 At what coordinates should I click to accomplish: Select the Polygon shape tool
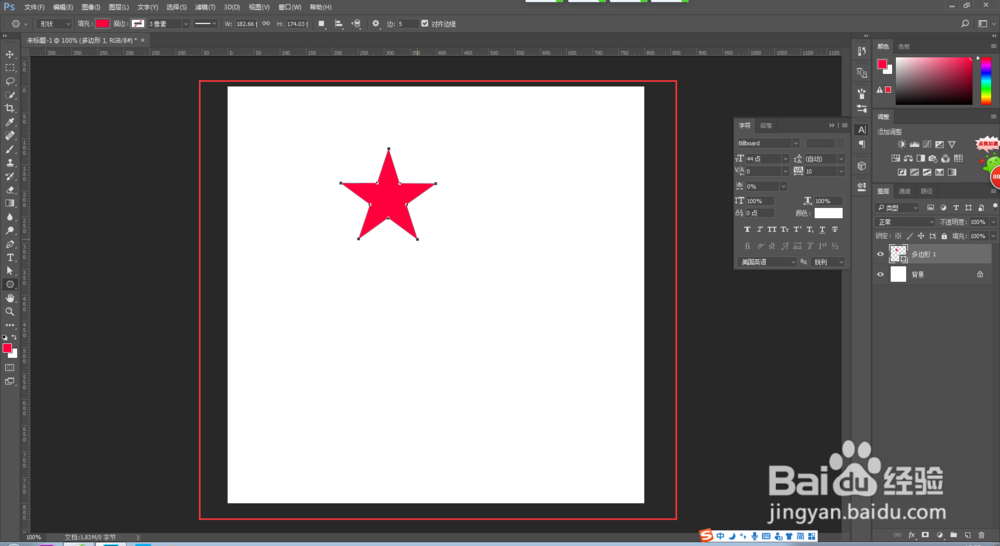[x=10, y=284]
